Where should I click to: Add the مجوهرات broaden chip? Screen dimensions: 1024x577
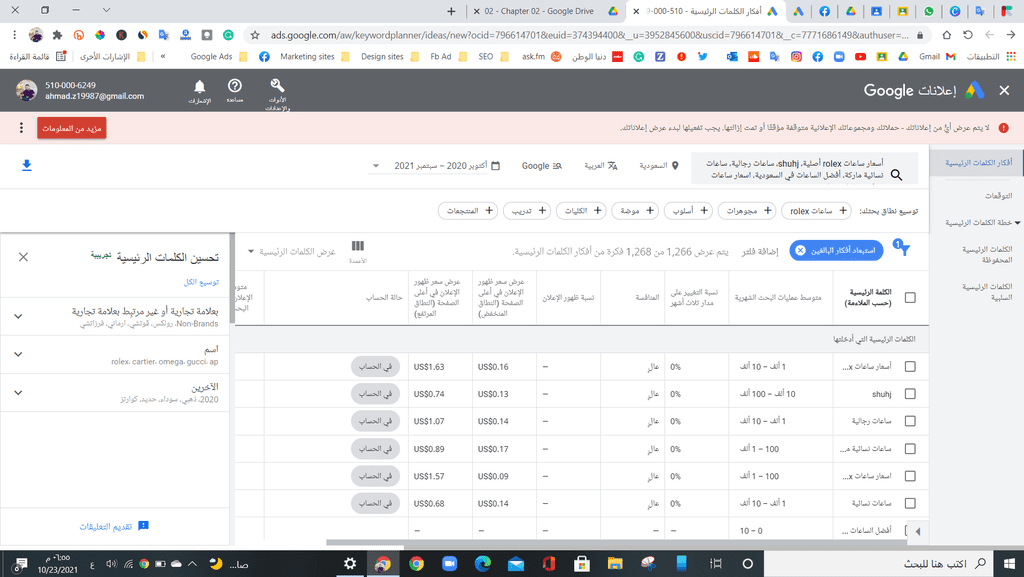click(748, 211)
